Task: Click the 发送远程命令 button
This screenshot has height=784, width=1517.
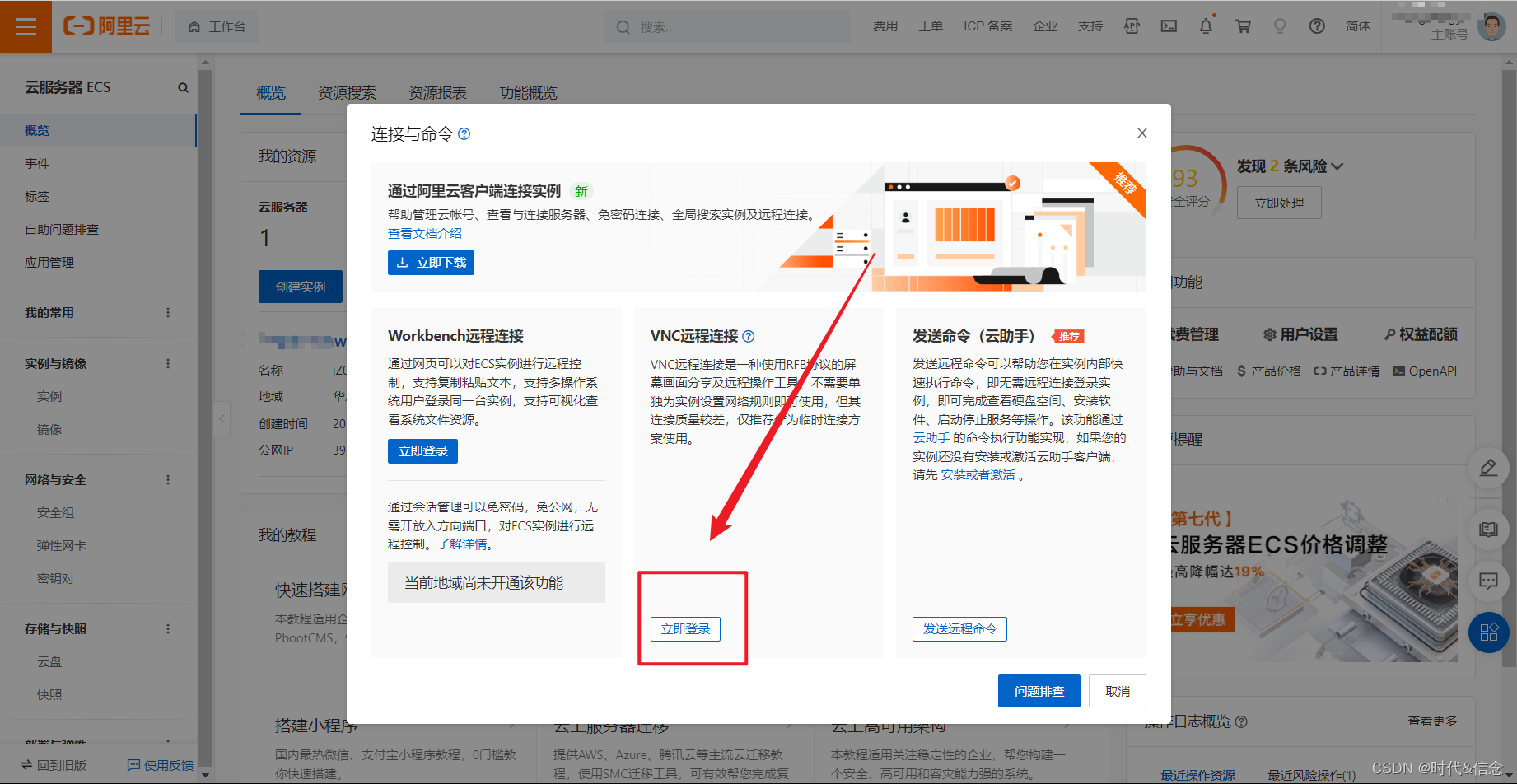Action: pyautogui.click(x=959, y=629)
